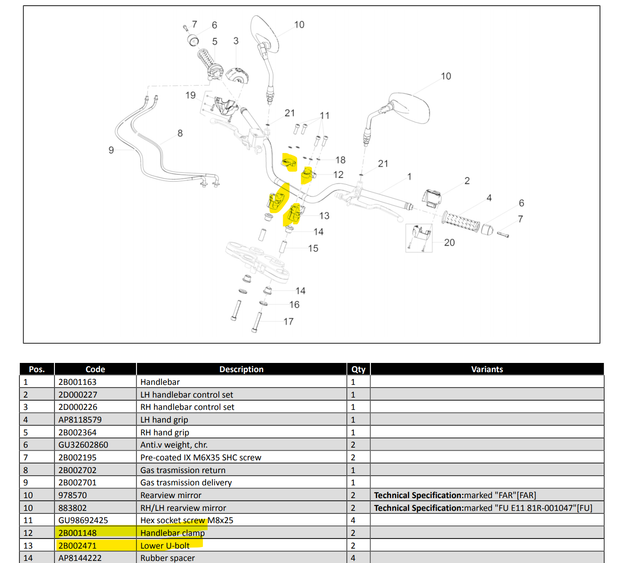The image size is (640, 563).
Task: Click quantity 2 in Handlebar clamp row
Action: [353, 533]
